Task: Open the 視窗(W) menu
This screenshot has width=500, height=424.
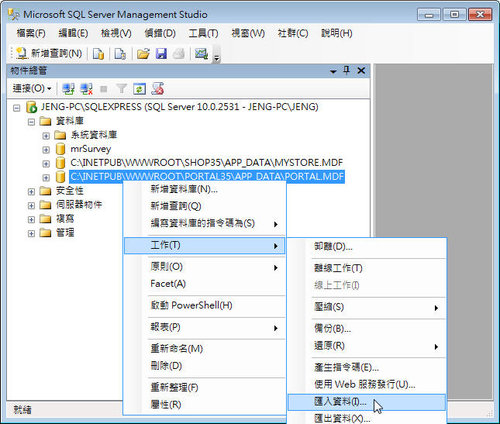Action: point(248,33)
